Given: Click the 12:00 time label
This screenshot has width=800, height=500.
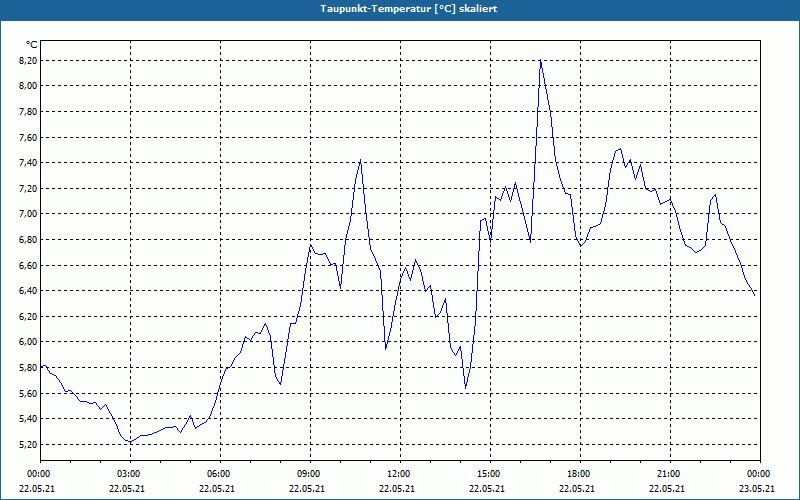Looking at the screenshot, I should click(400, 474).
